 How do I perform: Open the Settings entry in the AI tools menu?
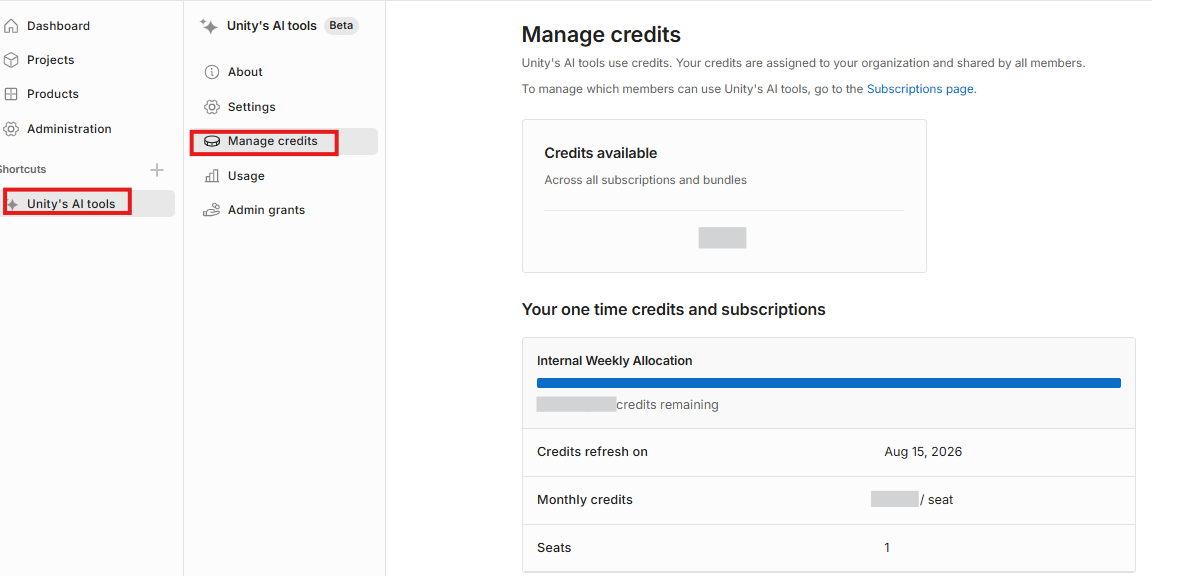(x=251, y=107)
